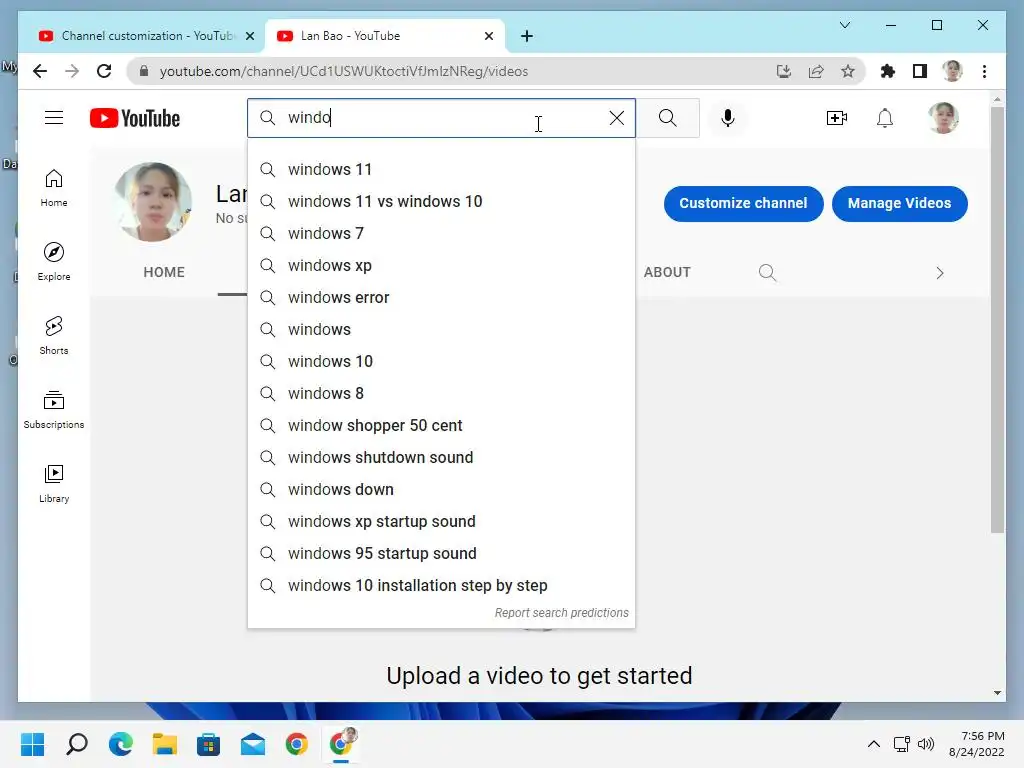Select suggestion "windows xp"

point(441,265)
